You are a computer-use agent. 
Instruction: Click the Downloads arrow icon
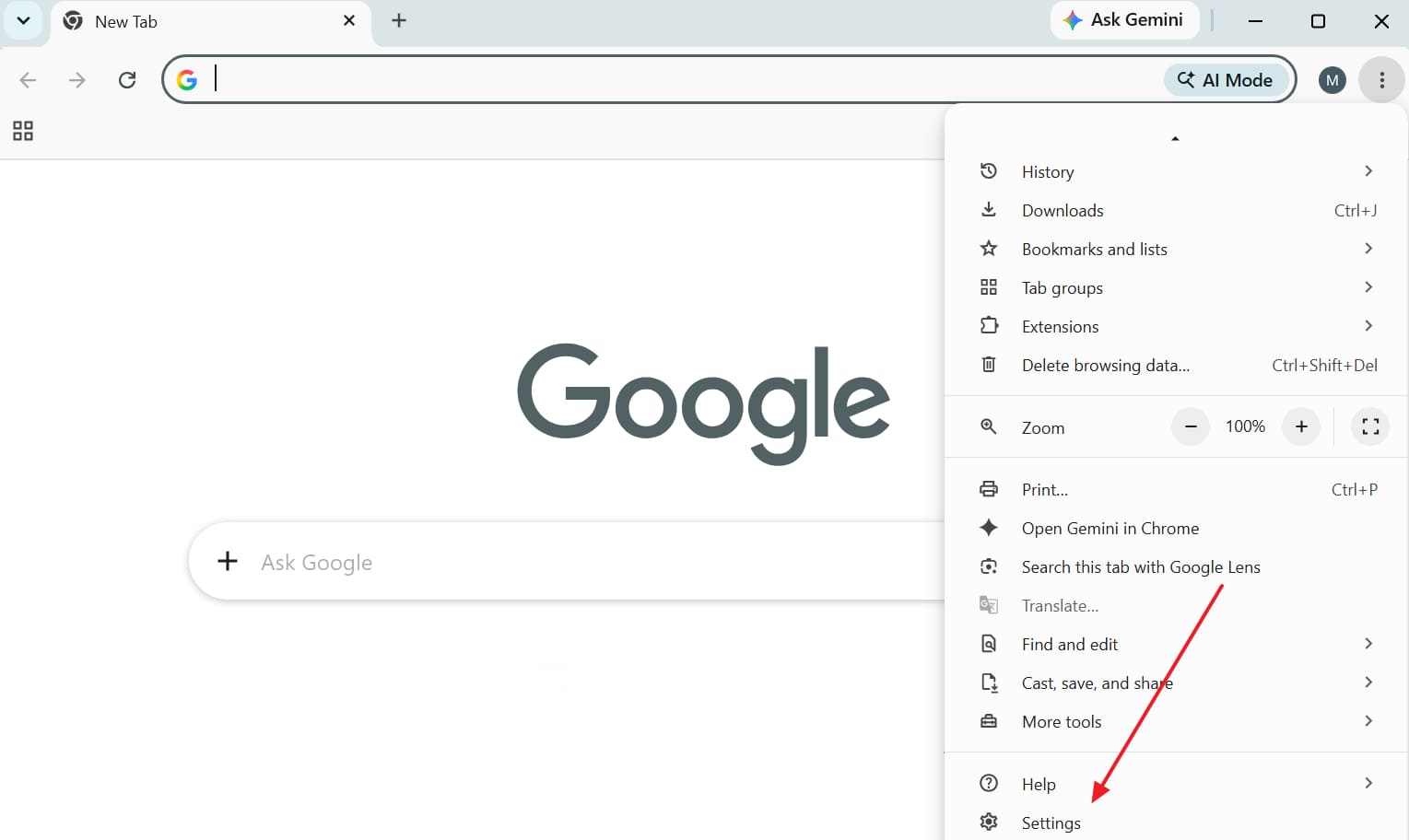989,209
